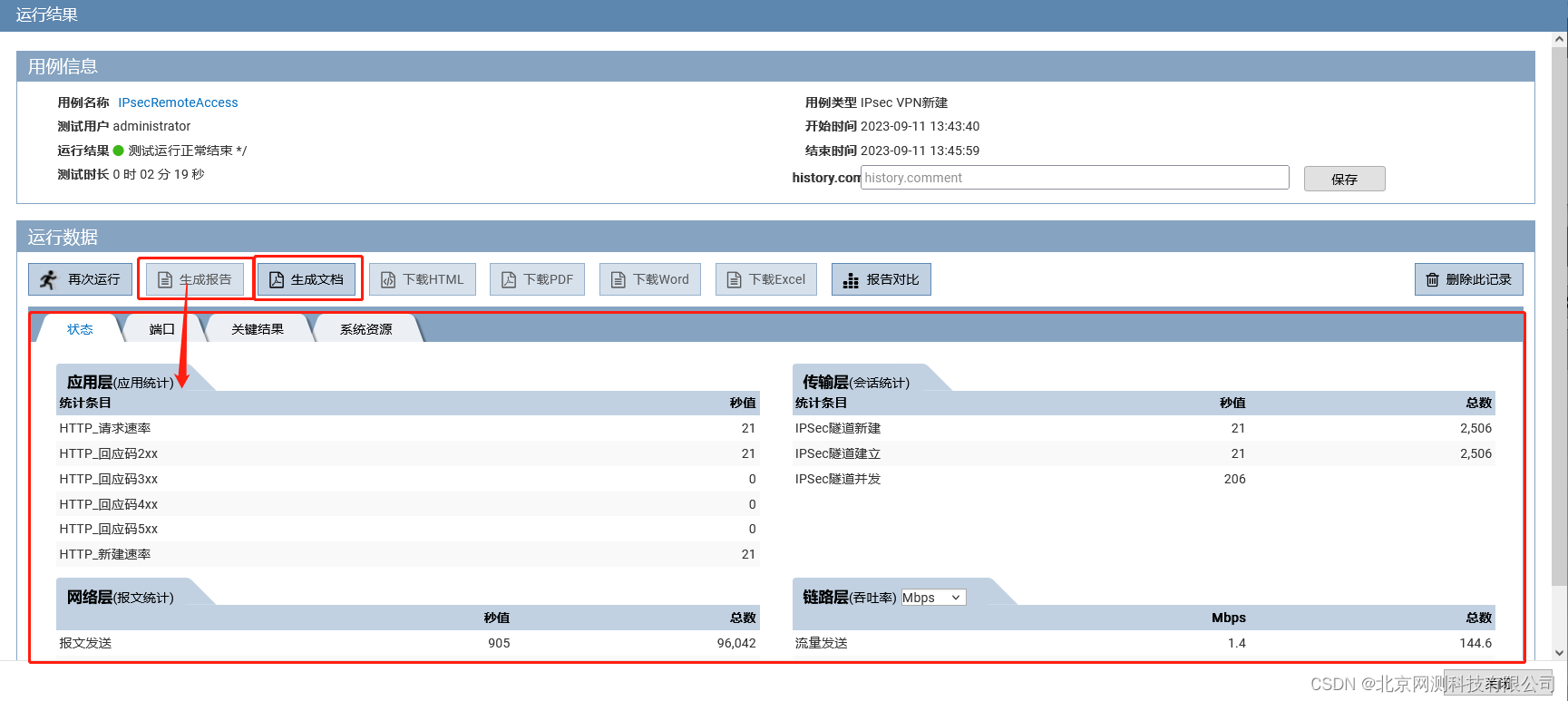Click the 206 tunnel concurrency value
Image resolution: width=1568 pixels, height=701 pixels.
point(1235,479)
